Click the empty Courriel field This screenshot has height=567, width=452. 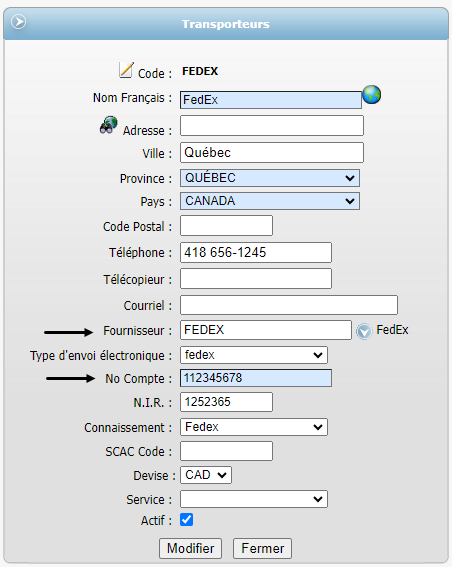click(289, 305)
